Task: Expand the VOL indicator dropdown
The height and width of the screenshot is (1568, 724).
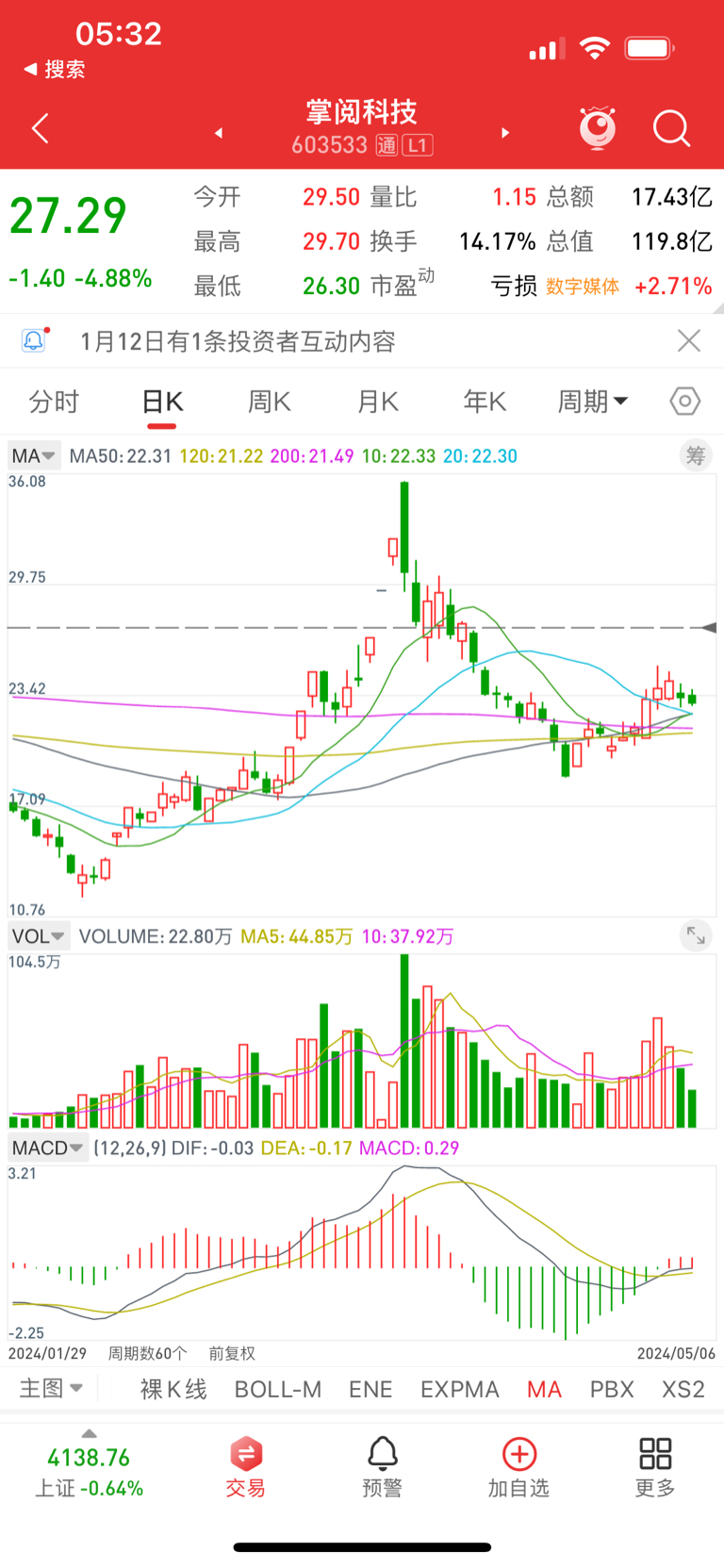Action: click(38, 936)
